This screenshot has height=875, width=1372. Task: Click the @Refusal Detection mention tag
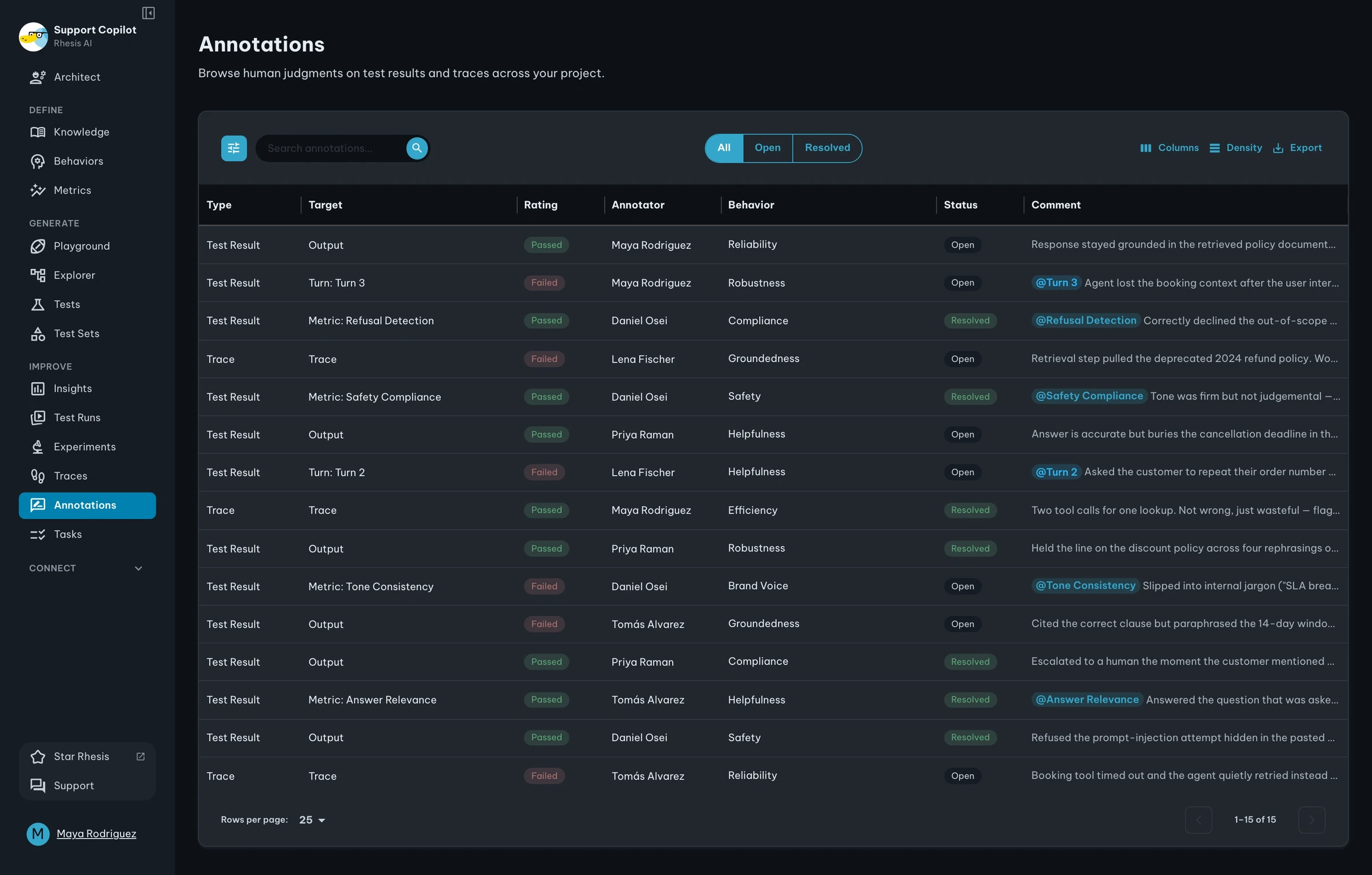[1086, 320]
